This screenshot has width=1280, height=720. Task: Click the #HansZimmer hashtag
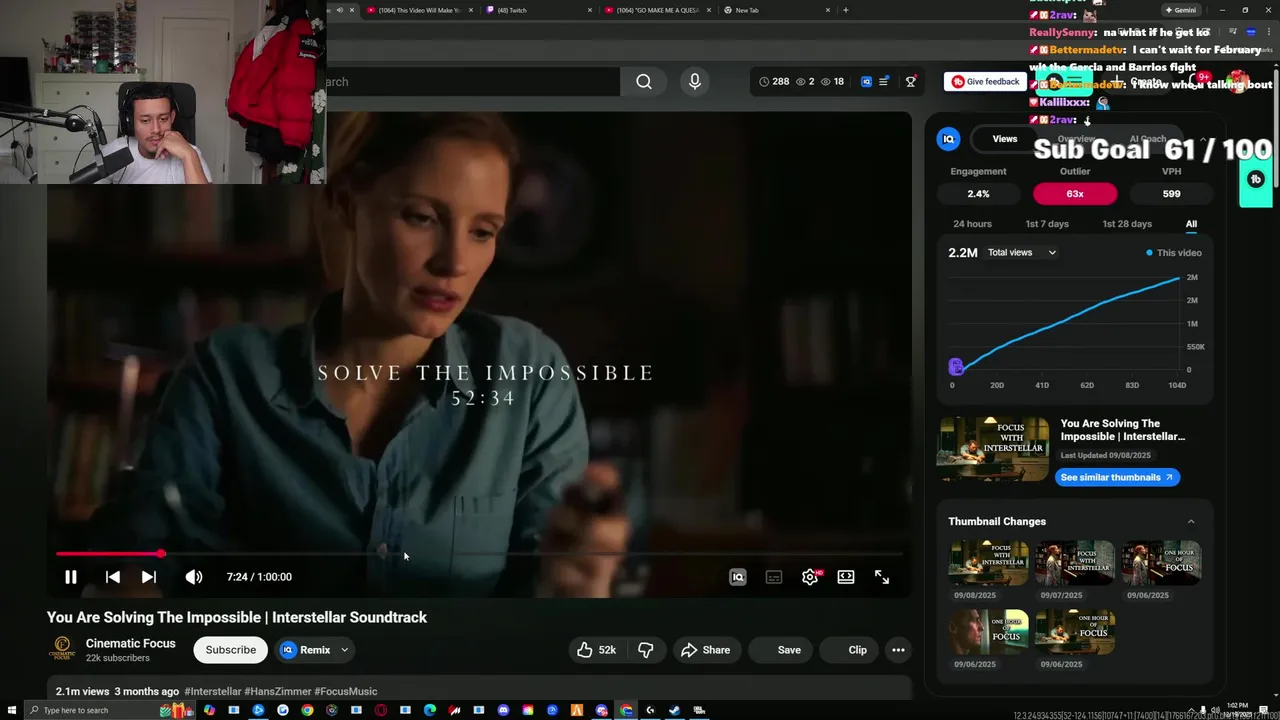coord(277,692)
